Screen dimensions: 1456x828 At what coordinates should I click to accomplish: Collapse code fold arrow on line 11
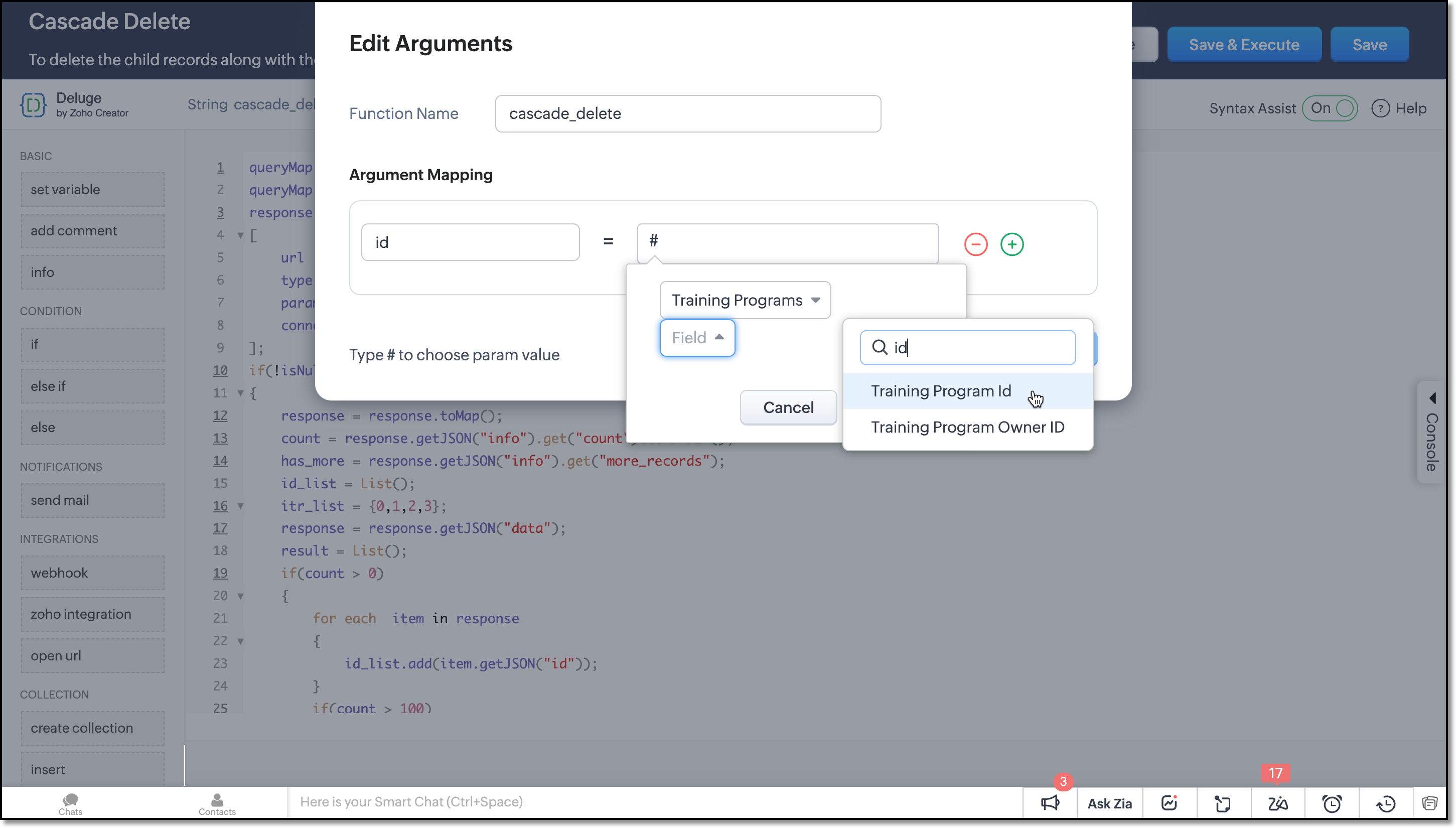(240, 393)
